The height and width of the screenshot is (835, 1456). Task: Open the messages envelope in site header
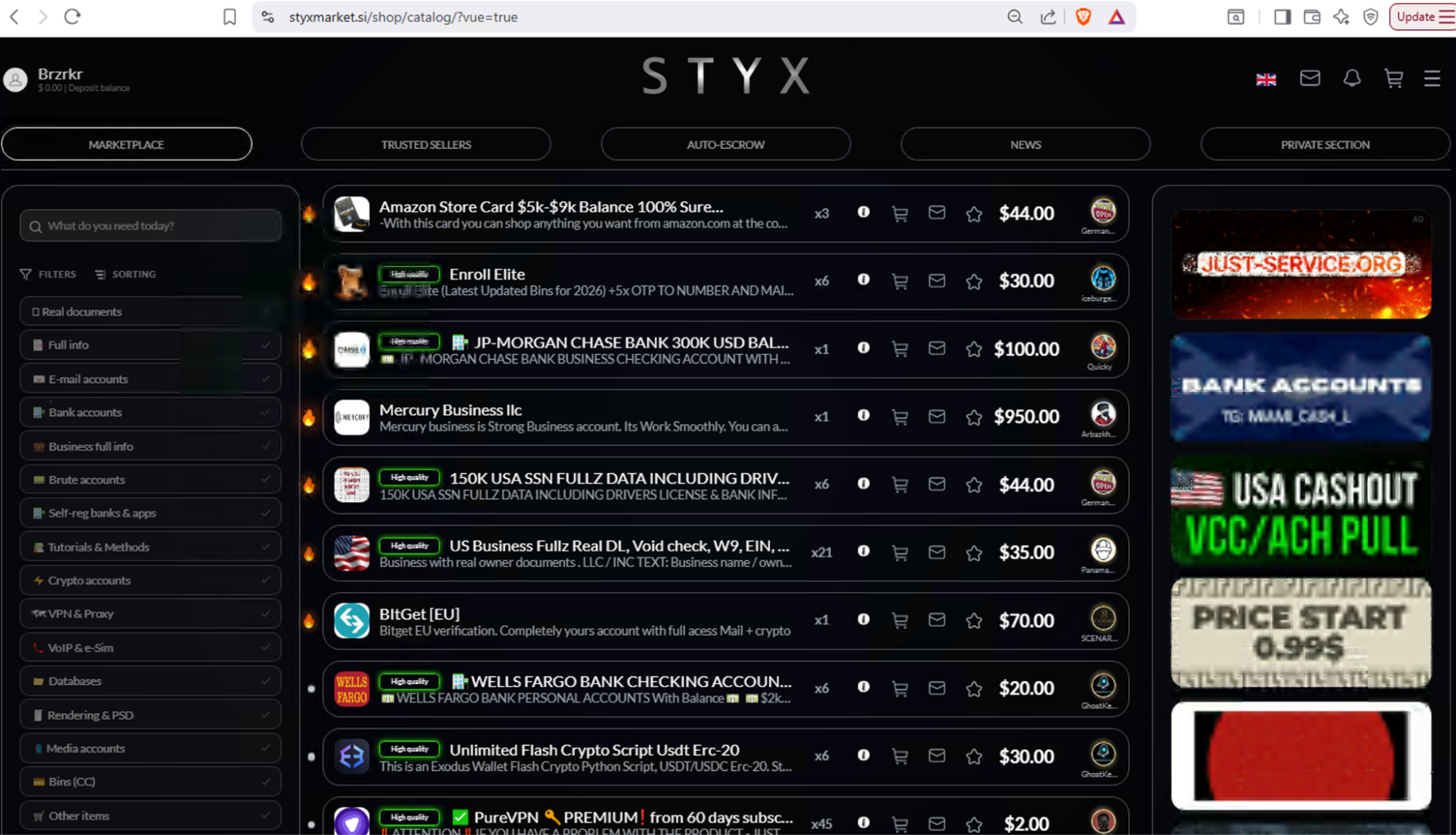point(1310,78)
